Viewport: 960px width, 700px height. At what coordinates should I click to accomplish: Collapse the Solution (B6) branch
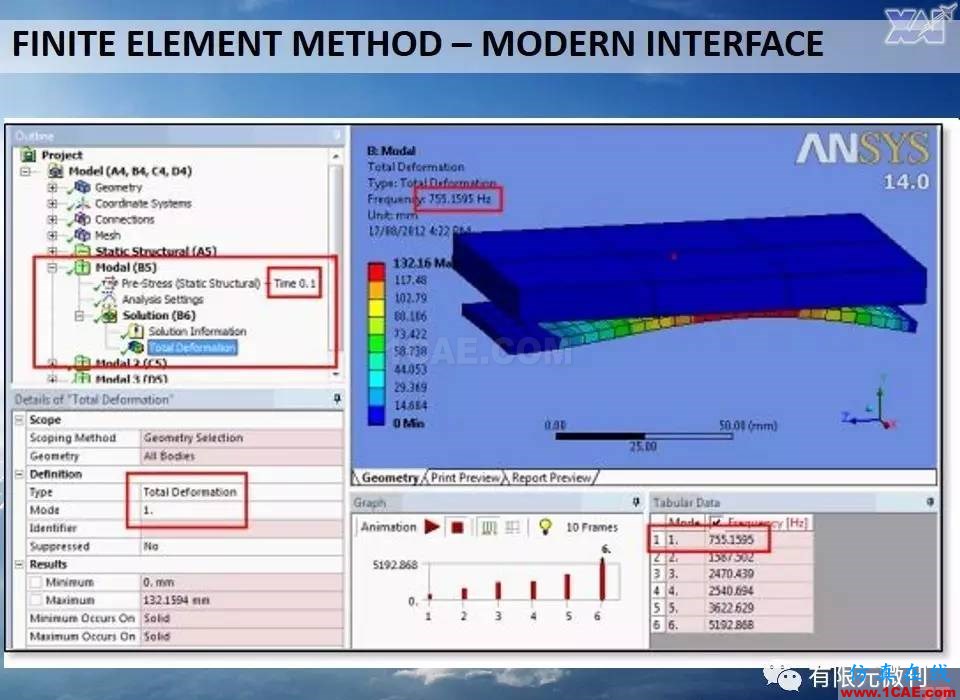(x=79, y=316)
